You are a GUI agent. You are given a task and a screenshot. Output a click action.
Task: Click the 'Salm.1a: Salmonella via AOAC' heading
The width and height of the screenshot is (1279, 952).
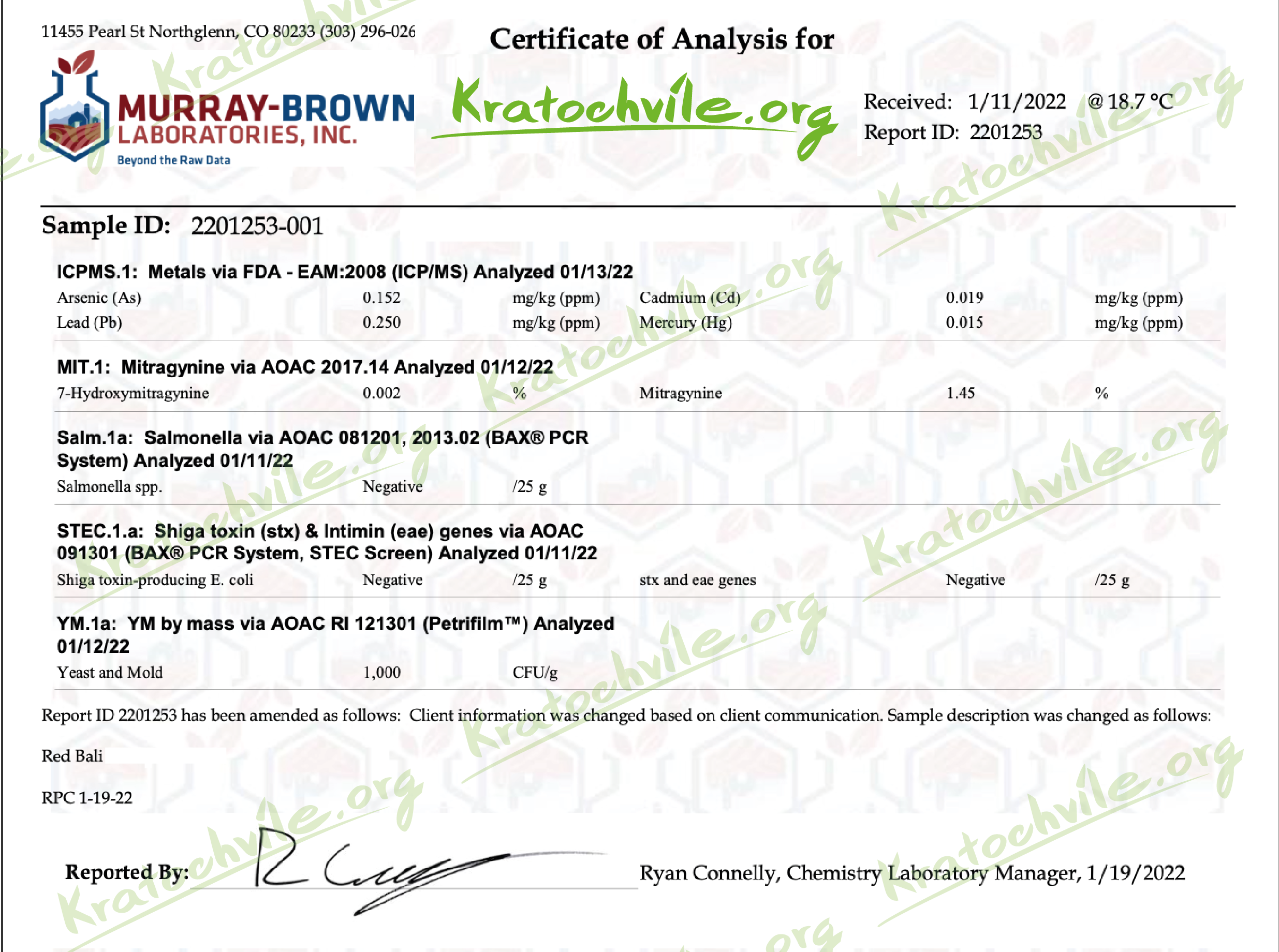click(x=322, y=449)
